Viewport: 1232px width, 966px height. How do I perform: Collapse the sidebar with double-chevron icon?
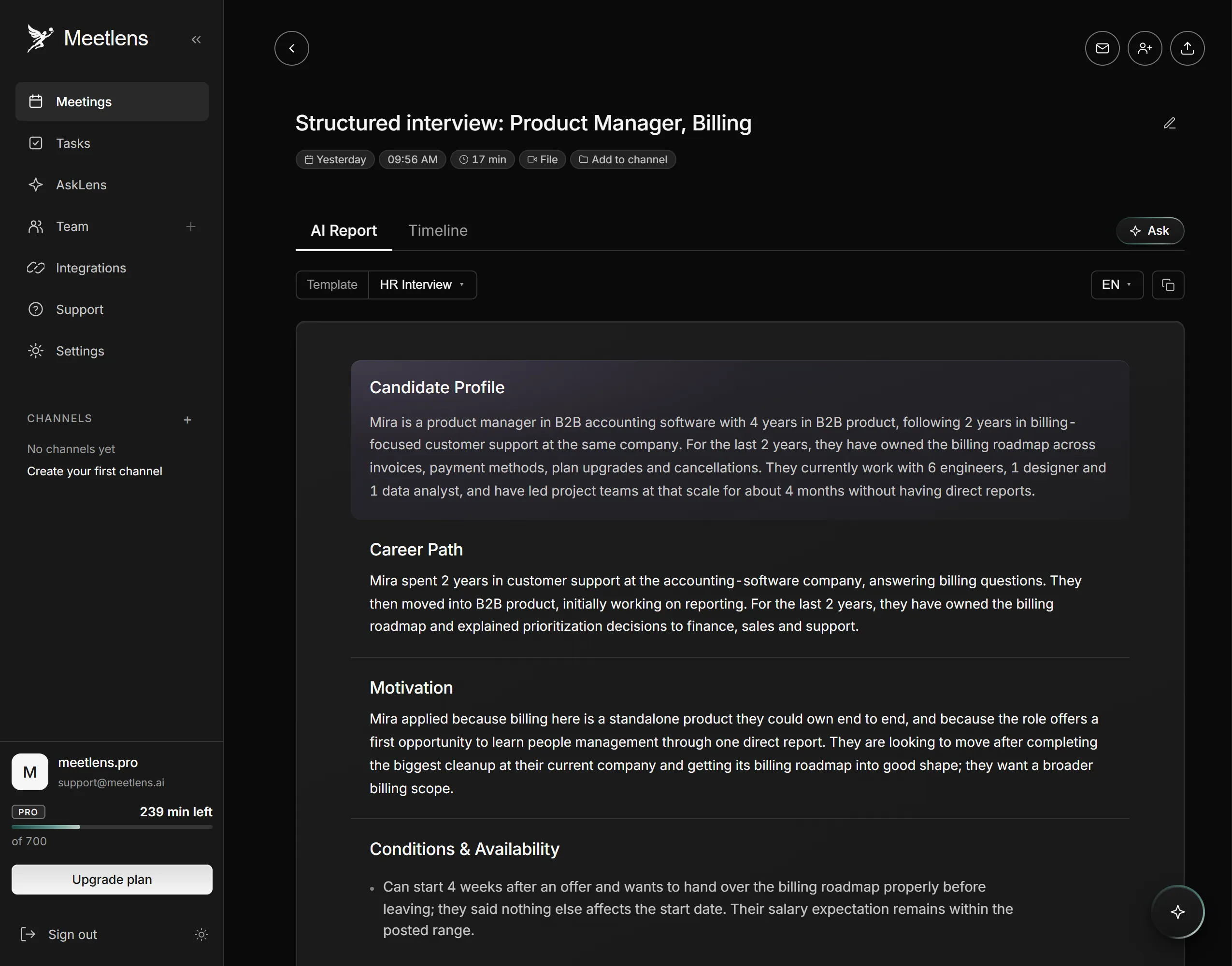pos(196,40)
